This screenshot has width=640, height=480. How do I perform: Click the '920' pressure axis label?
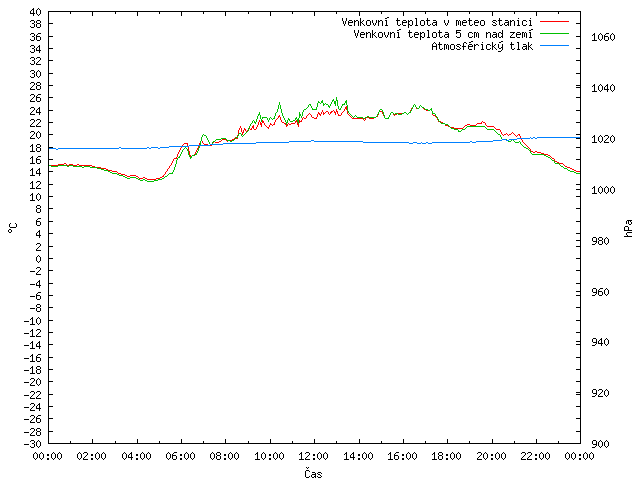pyautogui.click(x=600, y=393)
